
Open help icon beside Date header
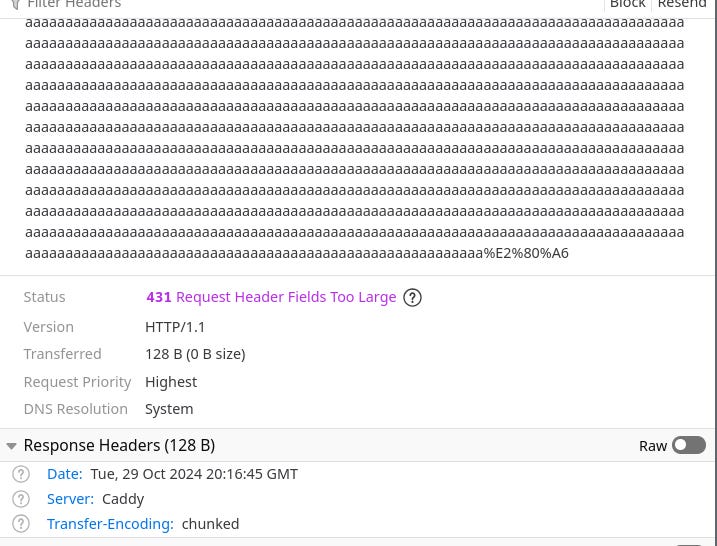pos(21,474)
